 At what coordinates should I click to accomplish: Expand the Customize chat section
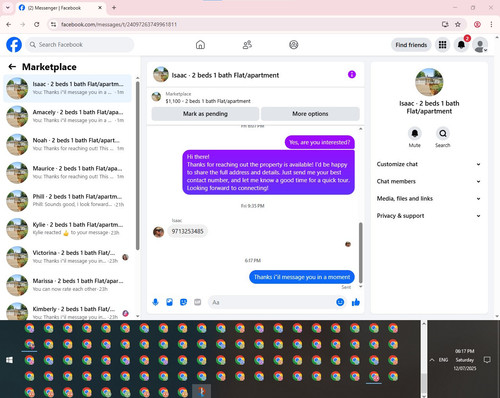[429, 164]
